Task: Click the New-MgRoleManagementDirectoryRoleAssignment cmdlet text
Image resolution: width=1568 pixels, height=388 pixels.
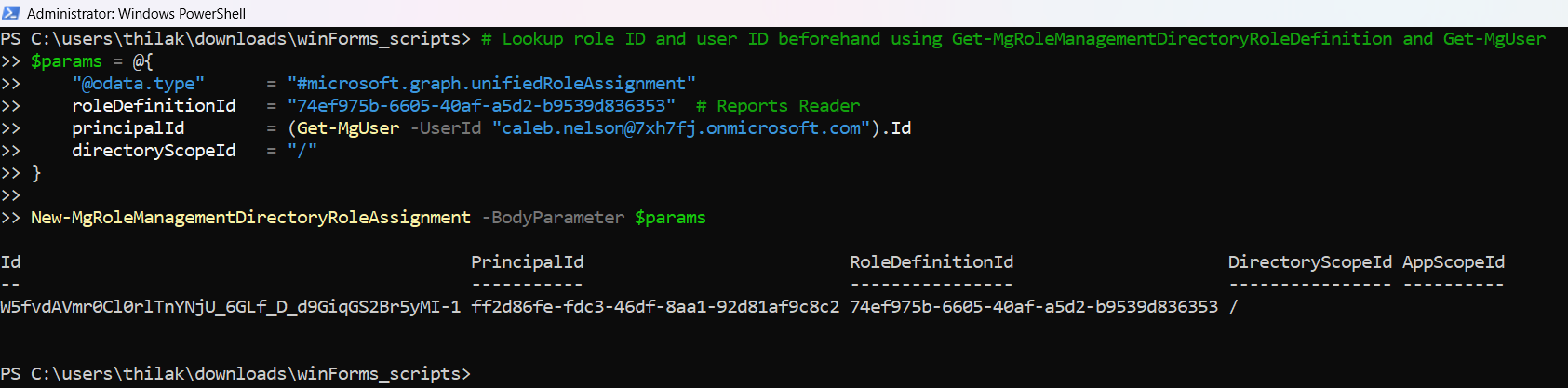Action: point(250,217)
